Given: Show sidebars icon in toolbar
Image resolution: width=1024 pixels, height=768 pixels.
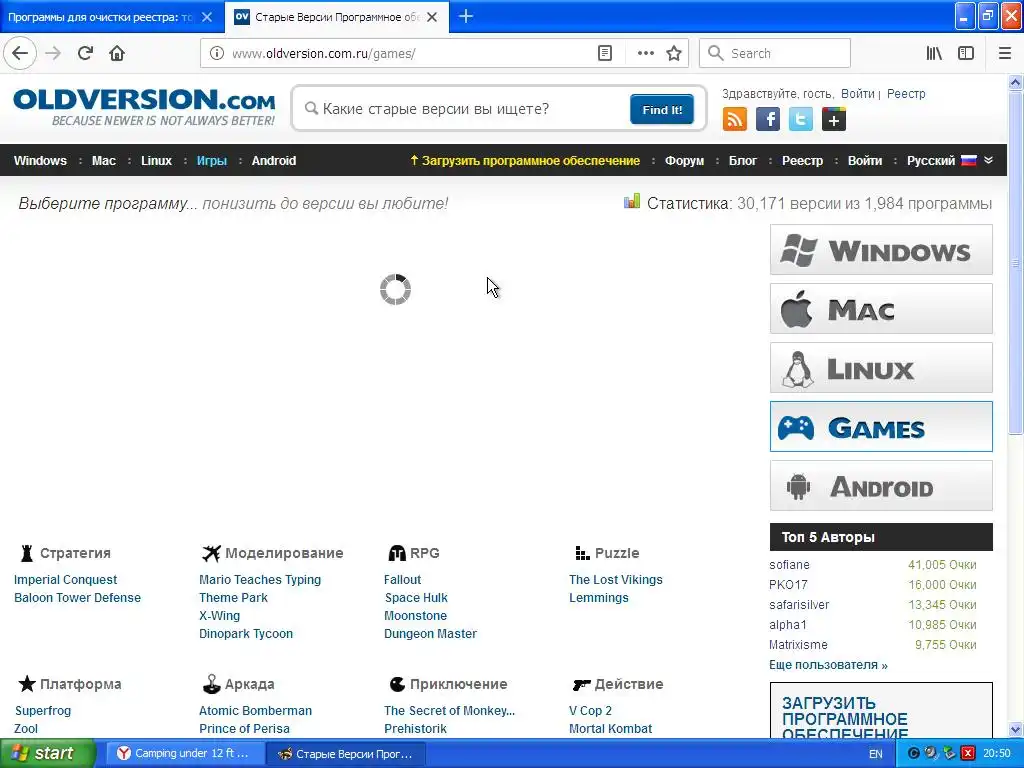Looking at the screenshot, I should point(966,53).
